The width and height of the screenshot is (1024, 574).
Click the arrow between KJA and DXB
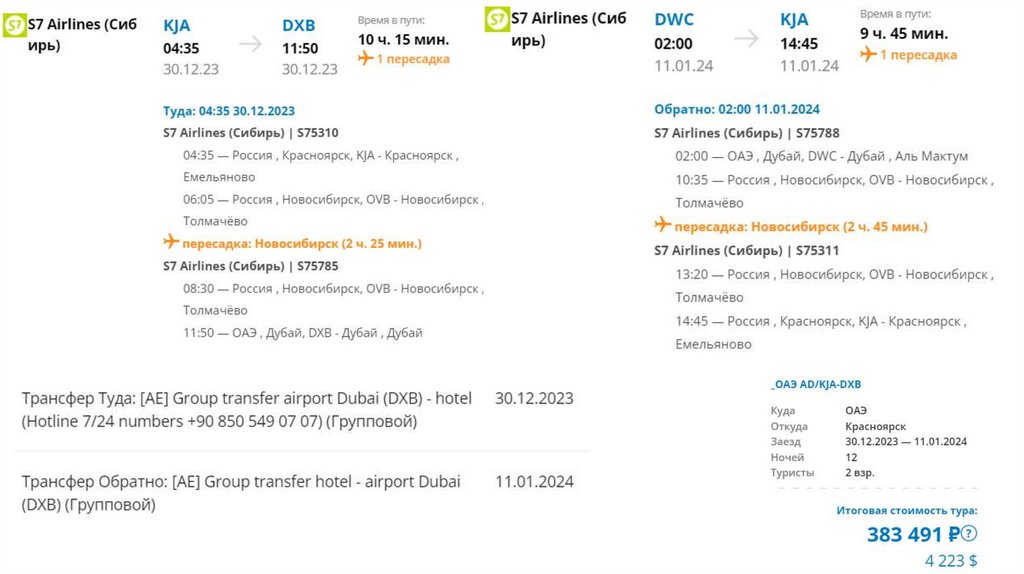(x=250, y=44)
